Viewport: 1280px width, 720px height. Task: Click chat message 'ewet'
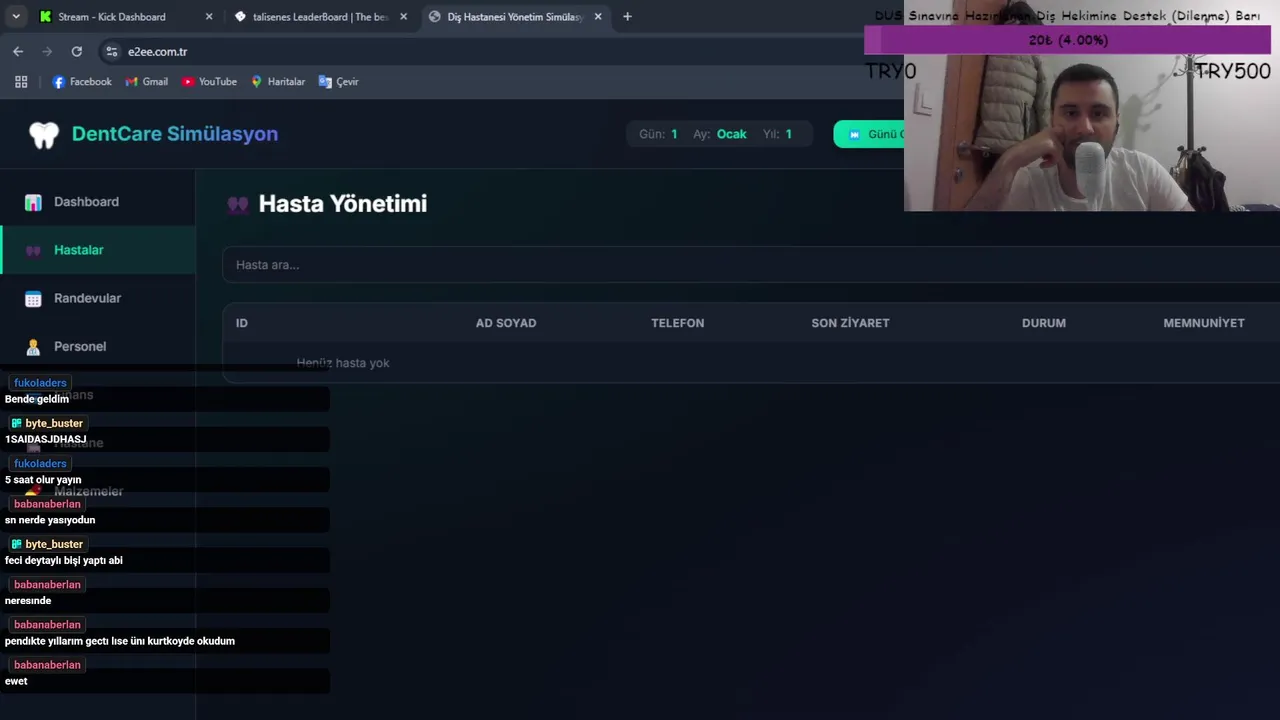pyautogui.click(x=16, y=681)
